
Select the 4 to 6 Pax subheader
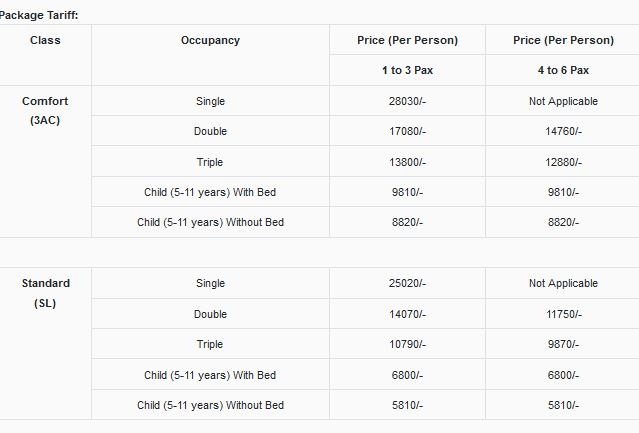[563, 70]
